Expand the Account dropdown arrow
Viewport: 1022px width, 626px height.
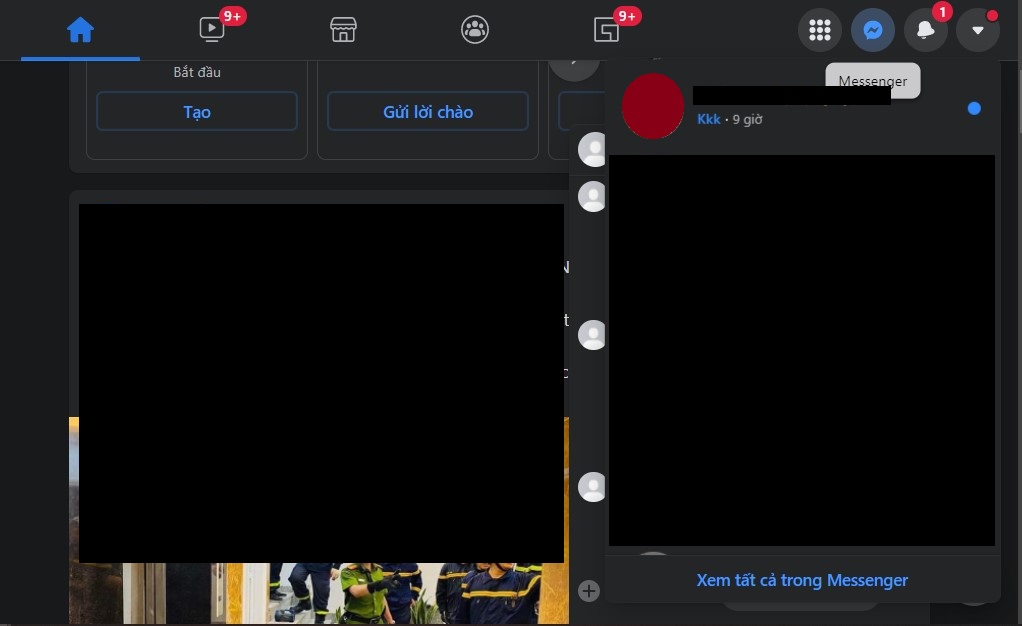click(x=978, y=30)
